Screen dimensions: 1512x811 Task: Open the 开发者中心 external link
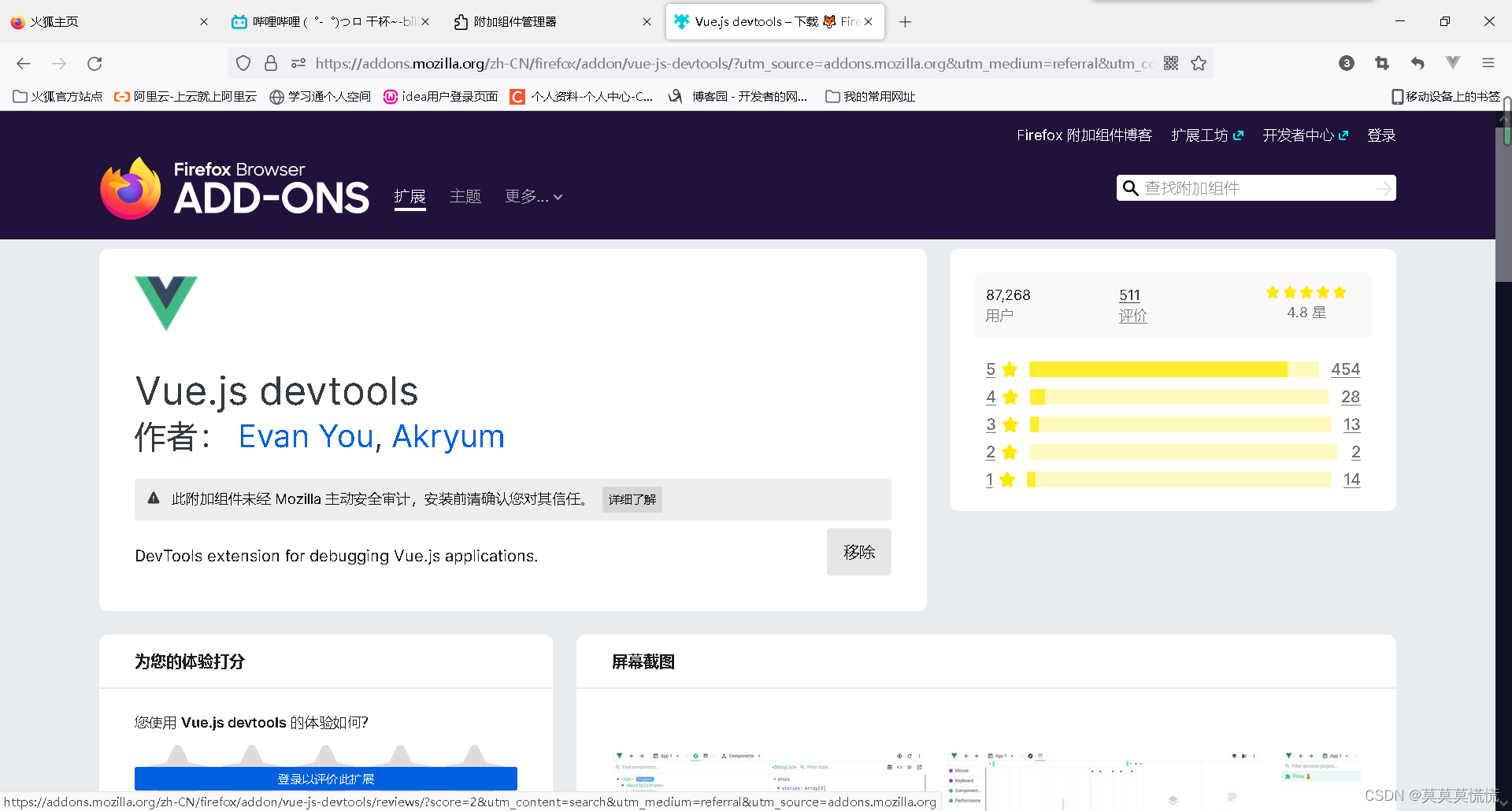click(1306, 135)
